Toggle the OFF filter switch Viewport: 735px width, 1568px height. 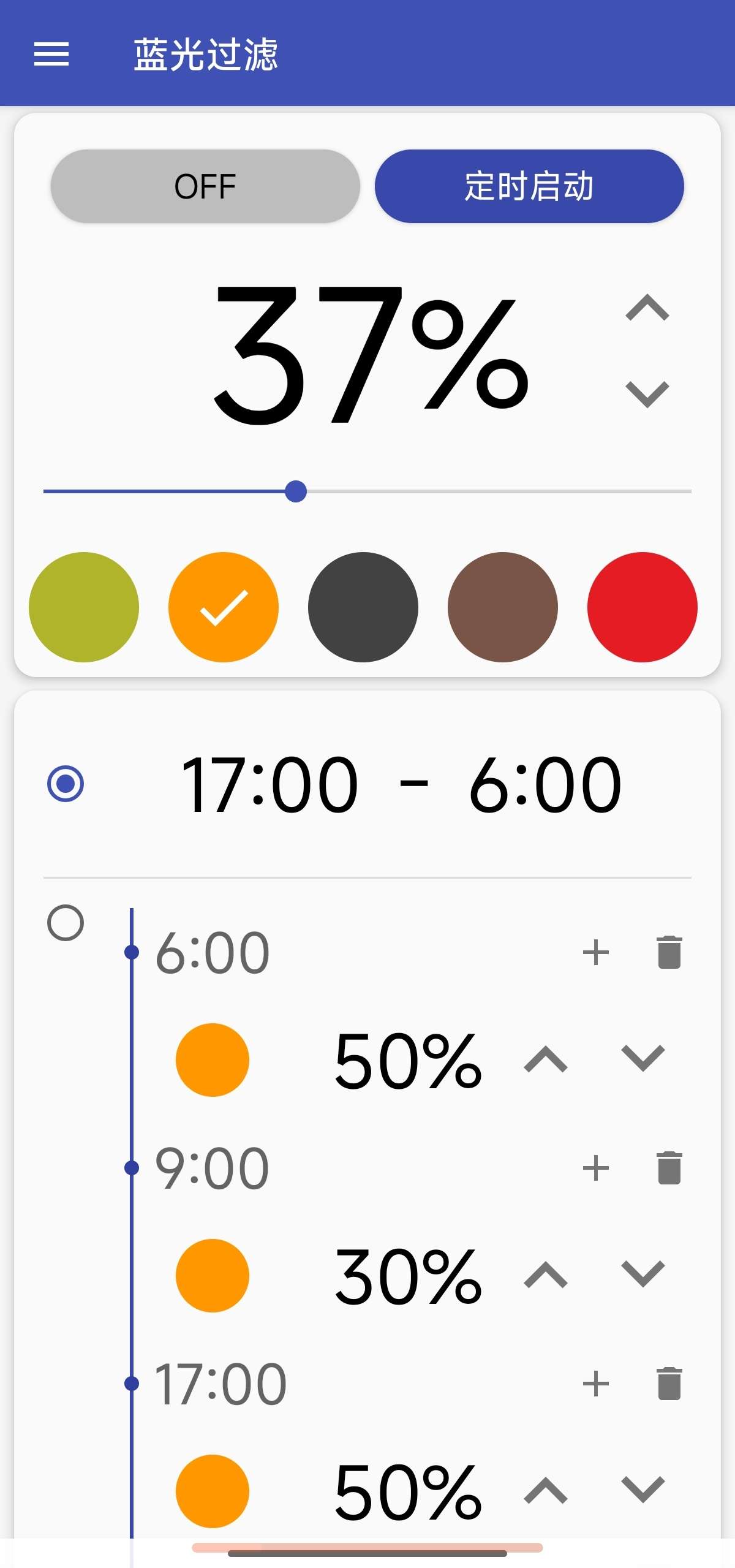pos(205,186)
